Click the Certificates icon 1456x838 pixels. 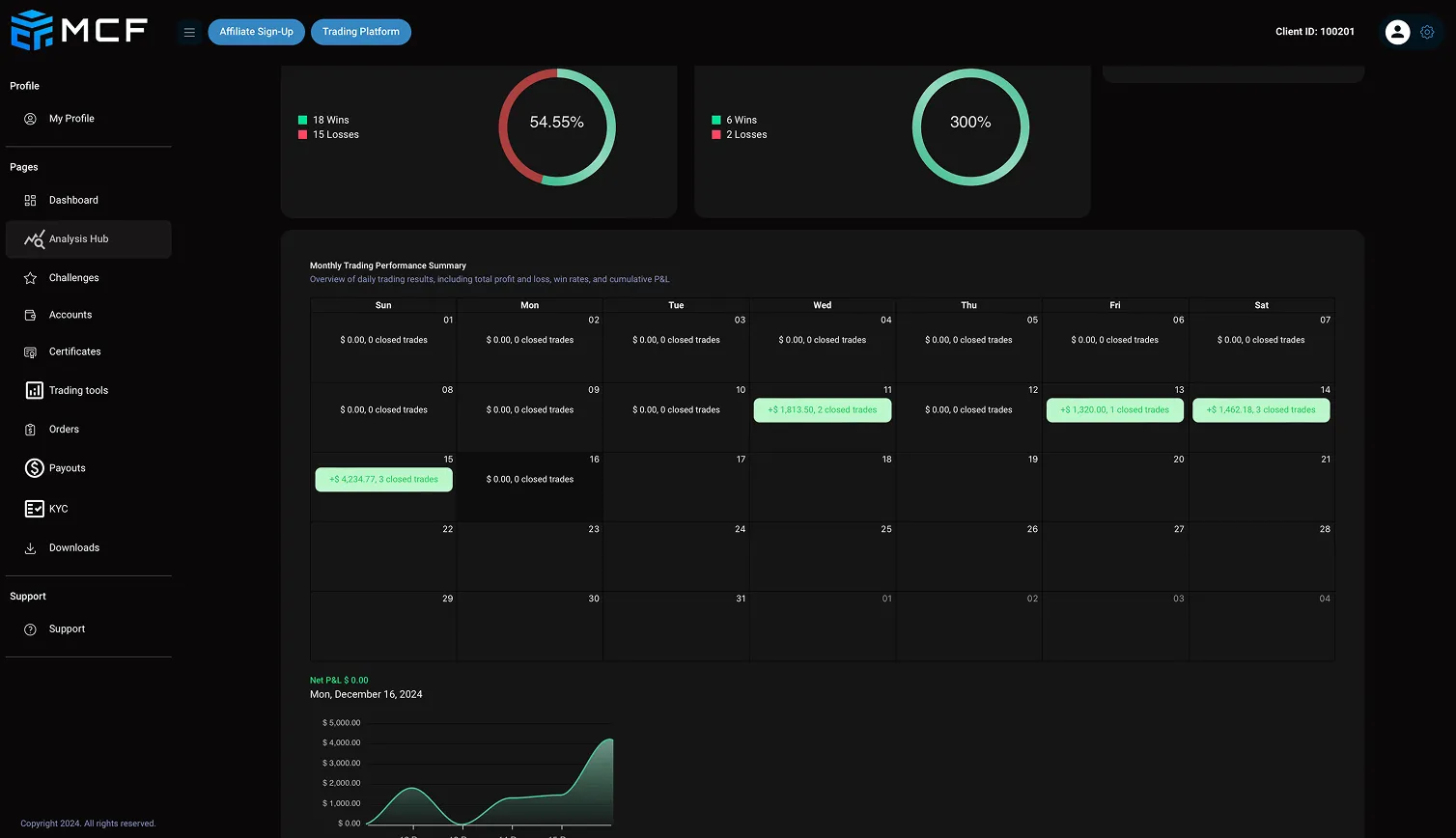(30, 352)
